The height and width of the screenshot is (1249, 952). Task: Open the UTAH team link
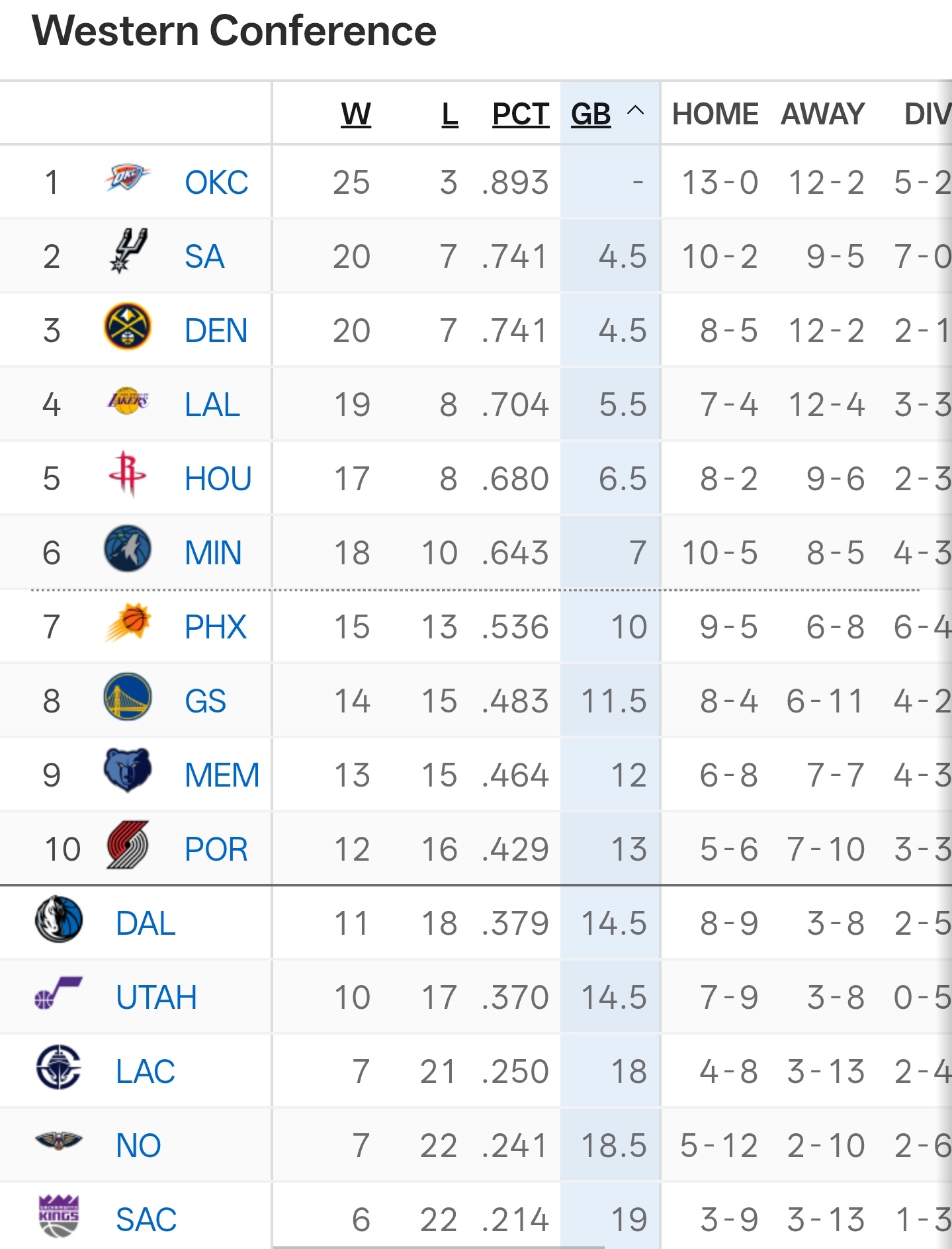[x=157, y=998]
